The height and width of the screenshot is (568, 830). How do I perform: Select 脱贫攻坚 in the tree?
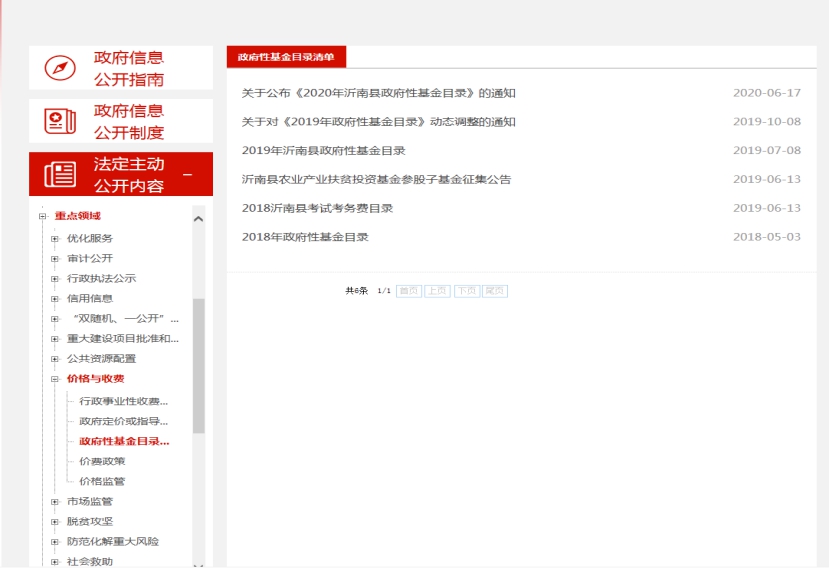pos(90,521)
